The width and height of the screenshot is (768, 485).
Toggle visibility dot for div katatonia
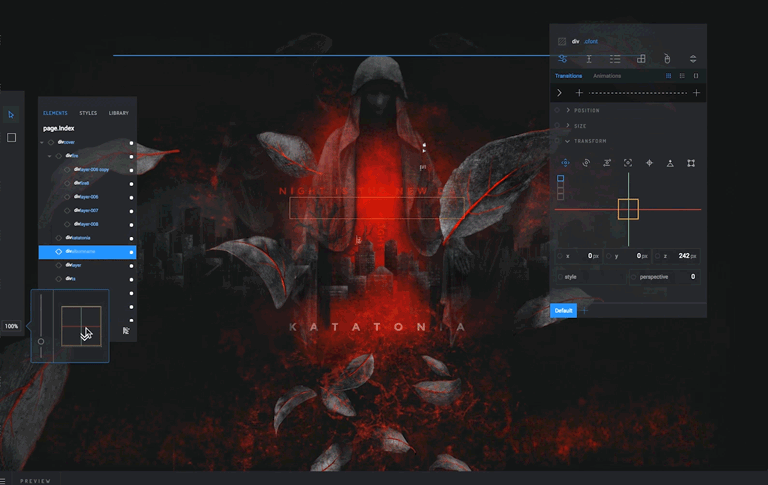tap(131, 239)
